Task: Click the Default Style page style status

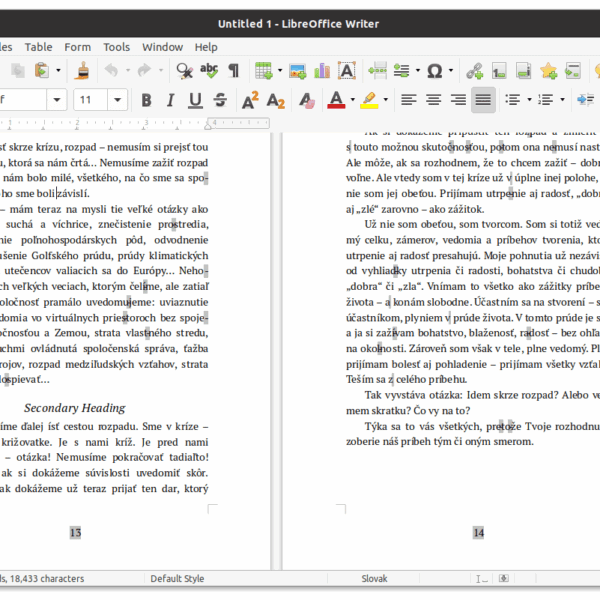Action: [x=177, y=579]
